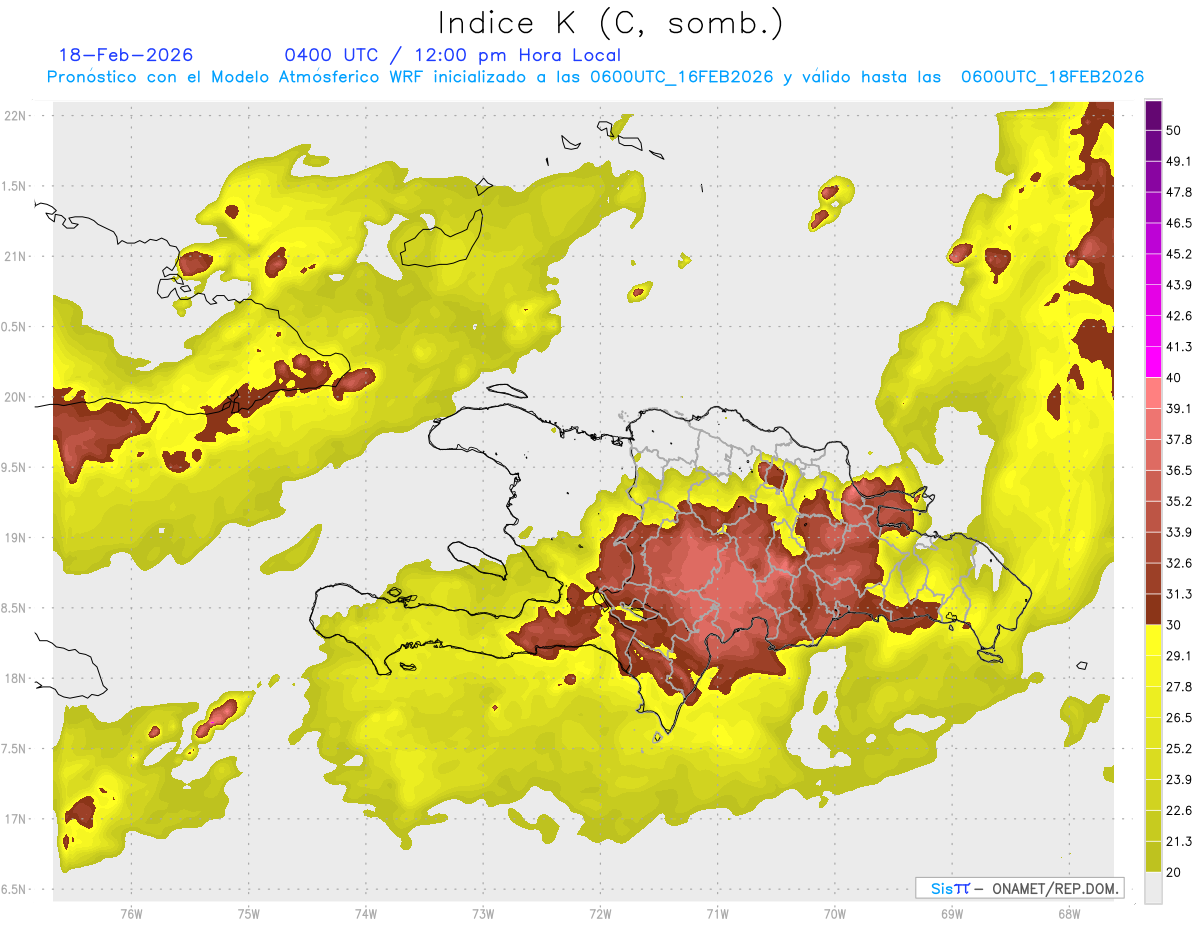Screen dimensions: 1200x927
Task: Click the '70W' longitude label
Action: 835,914
